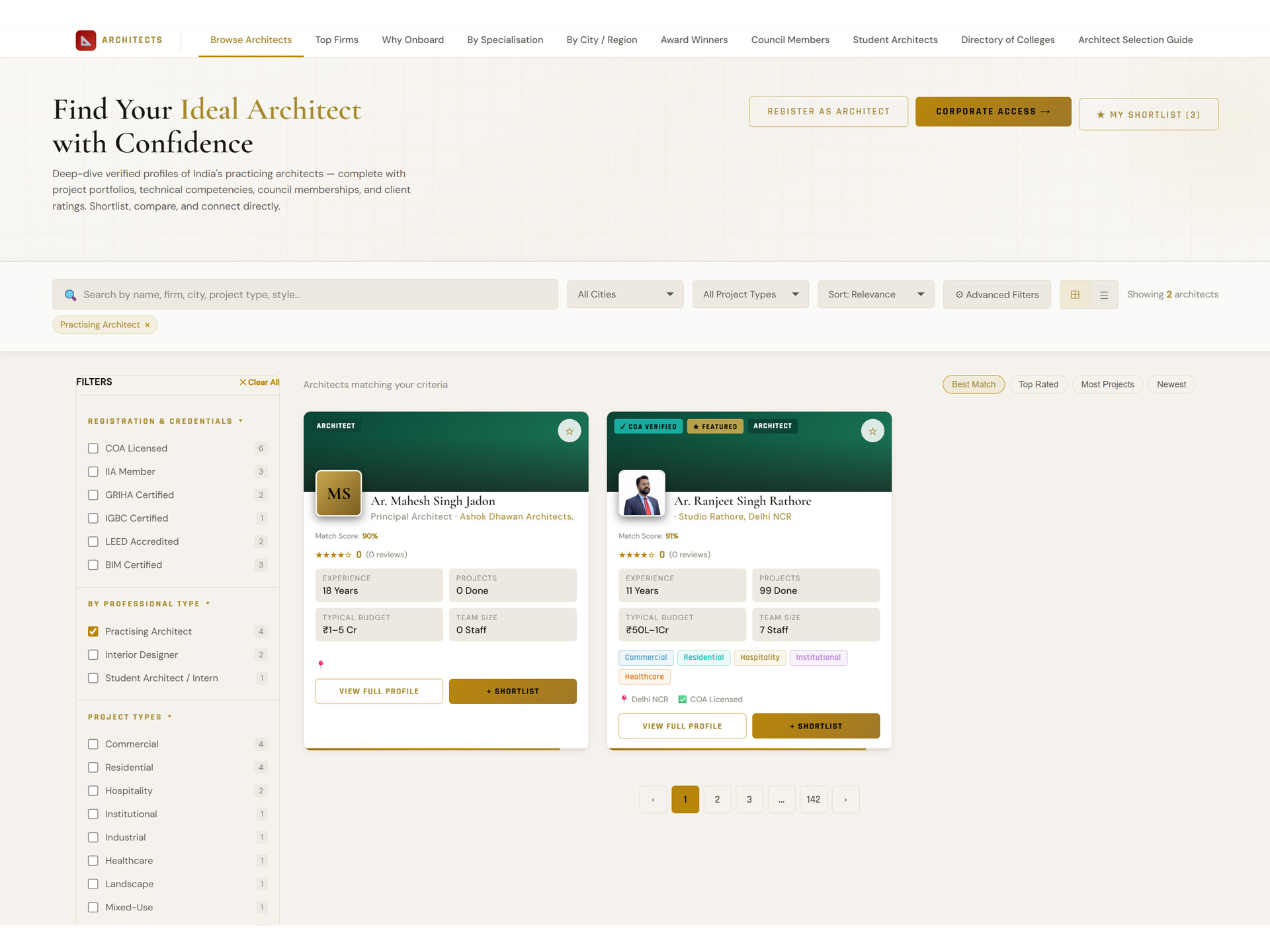Open Advanced Filters
This screenshot has height=952, width=1270.
click(x=997, y=294)
